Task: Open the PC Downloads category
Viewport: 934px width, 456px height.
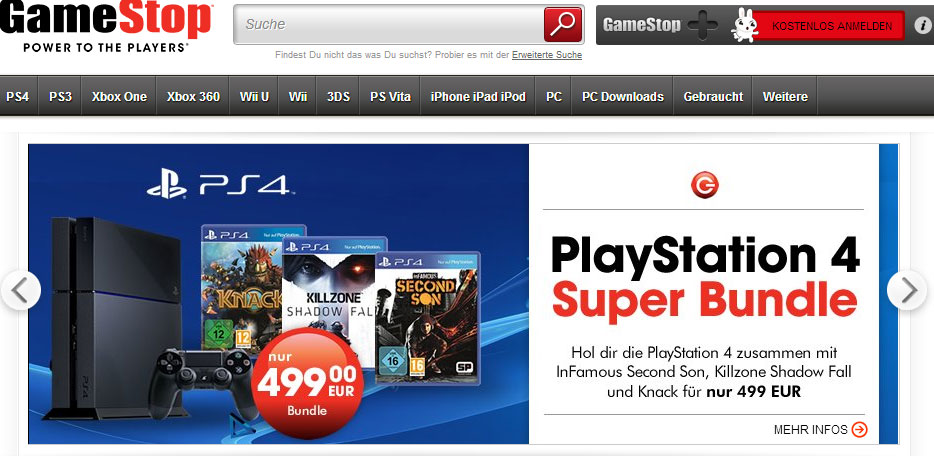Action: point(622,96)
